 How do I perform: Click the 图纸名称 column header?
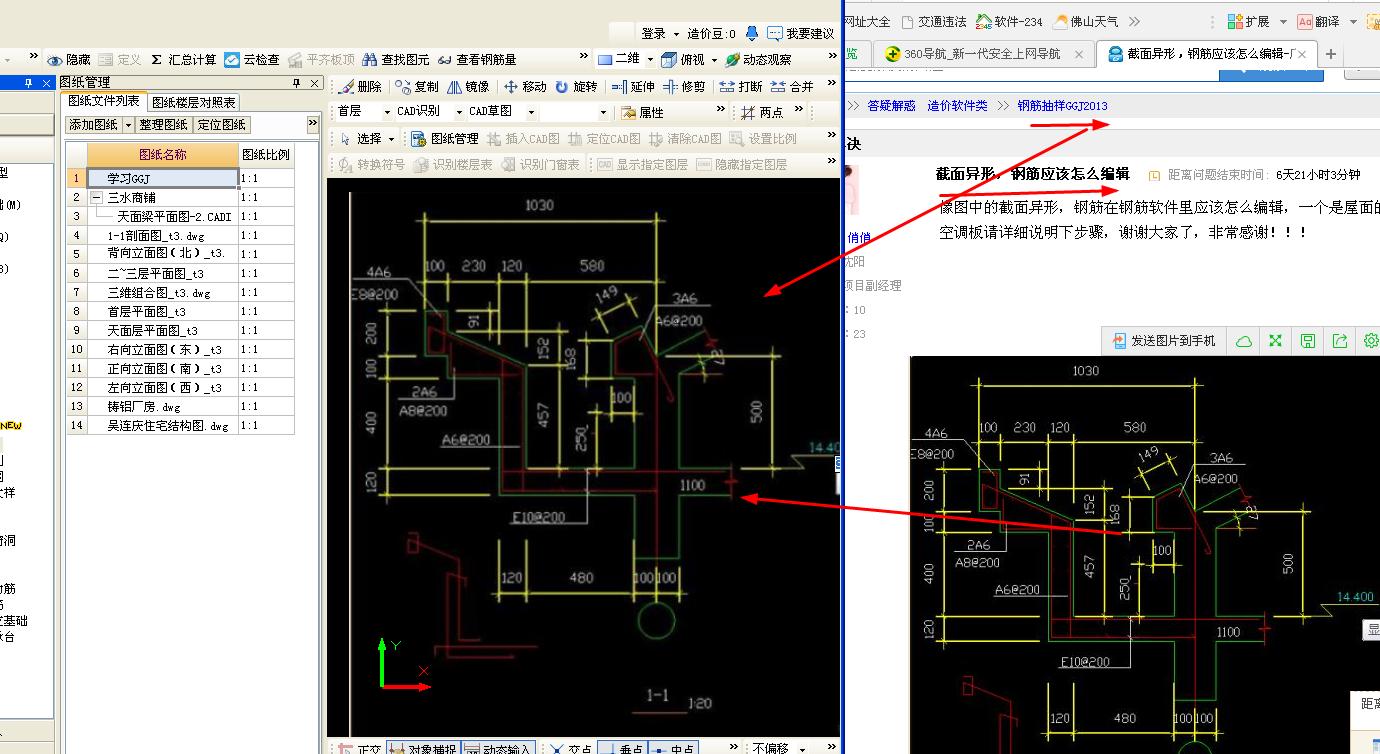162,155
